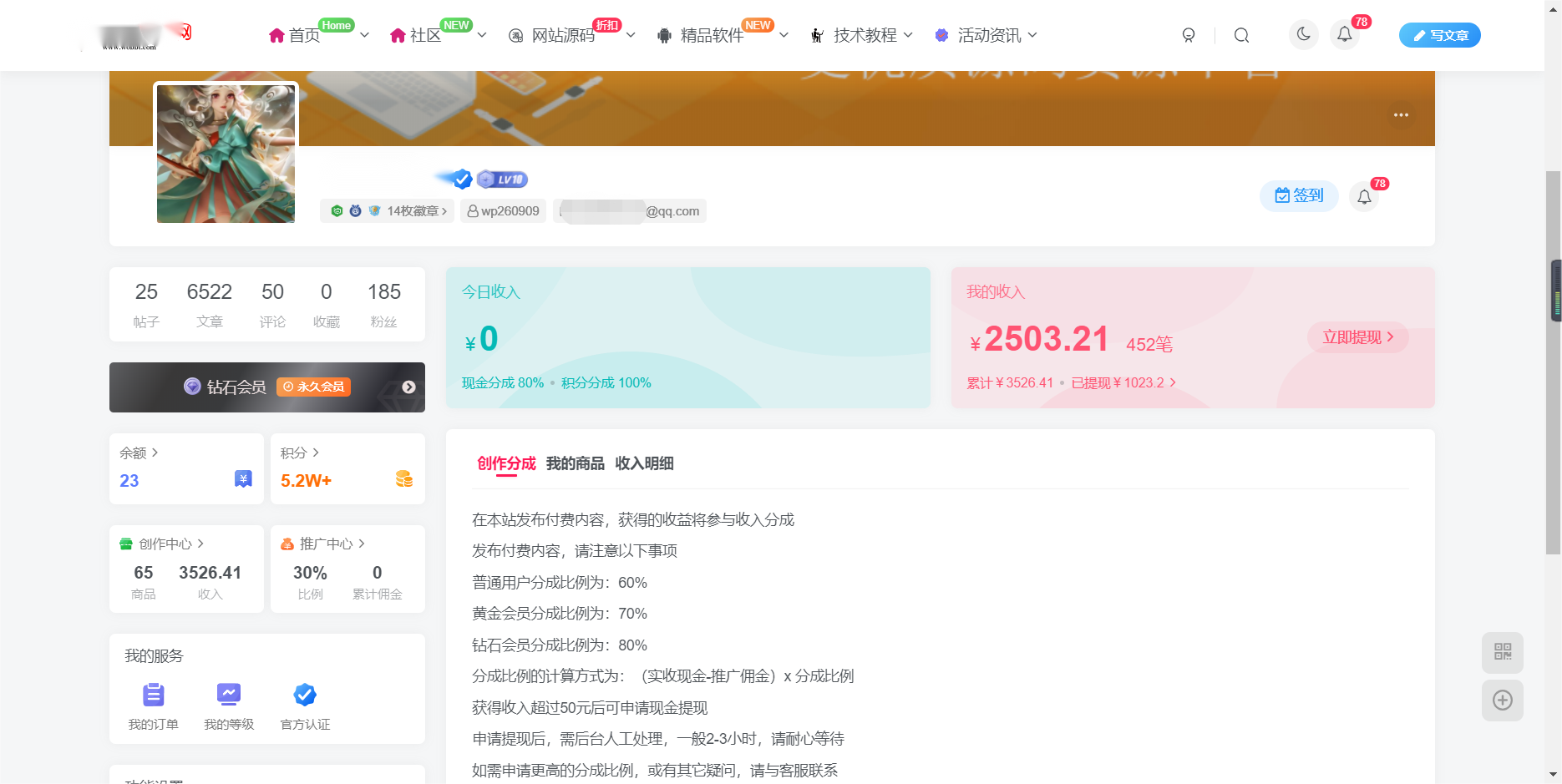Click the 写文章 write article button

[x=1439, y=35]
